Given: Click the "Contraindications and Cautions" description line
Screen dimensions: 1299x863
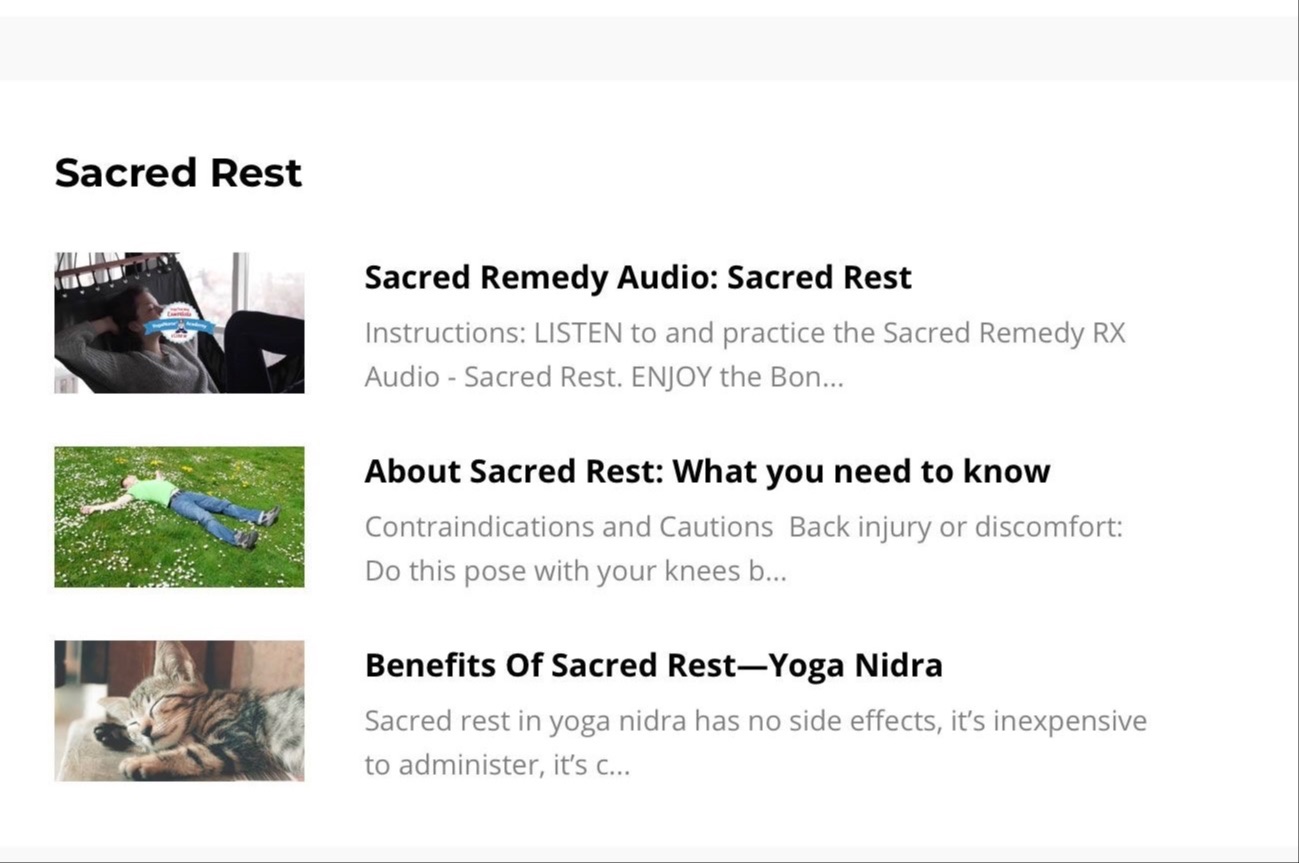Looking at the screenshot, I should pyautogui.click(x=743, y=527).
